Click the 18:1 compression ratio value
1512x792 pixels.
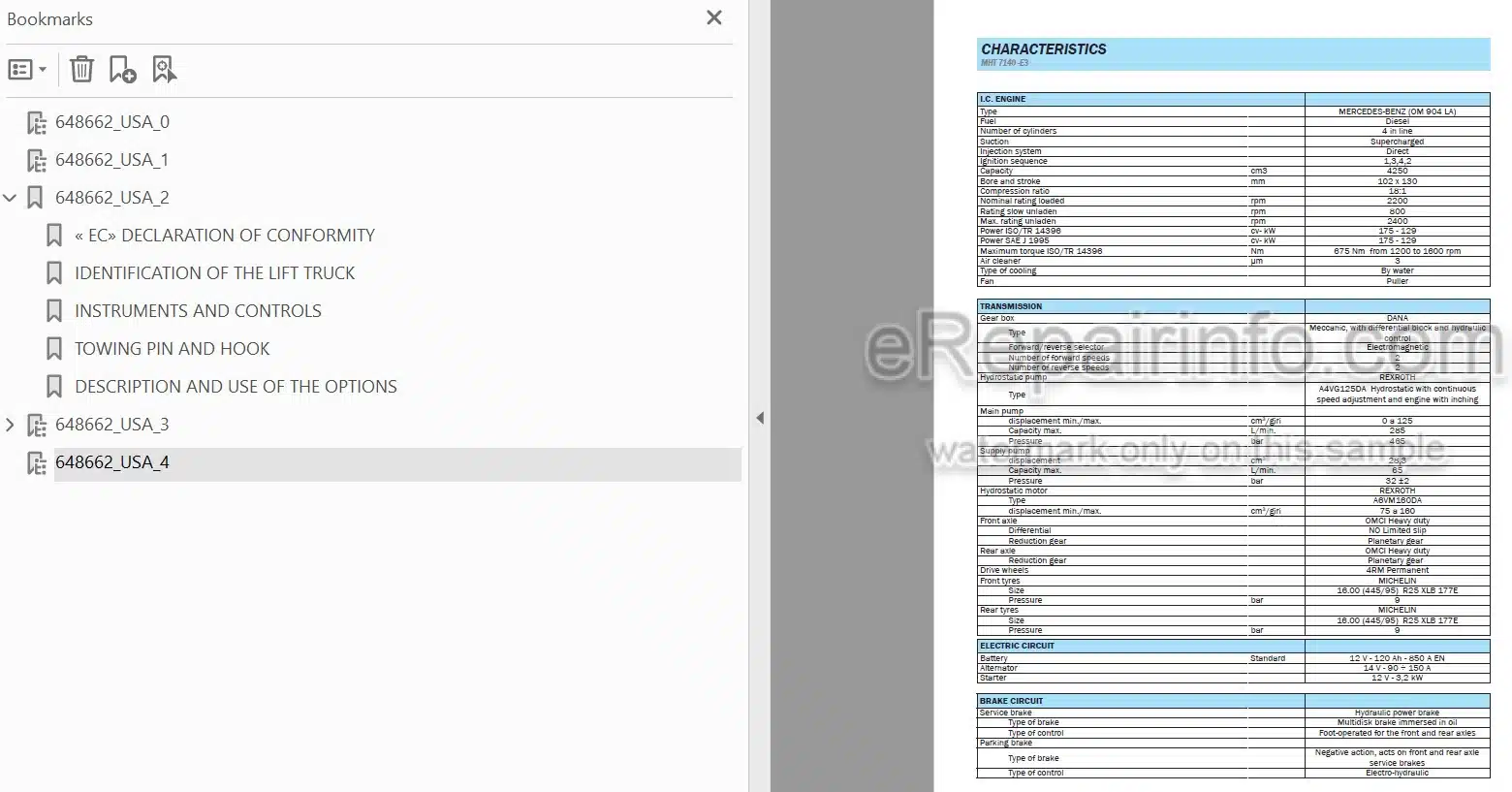coord(1397,191)
